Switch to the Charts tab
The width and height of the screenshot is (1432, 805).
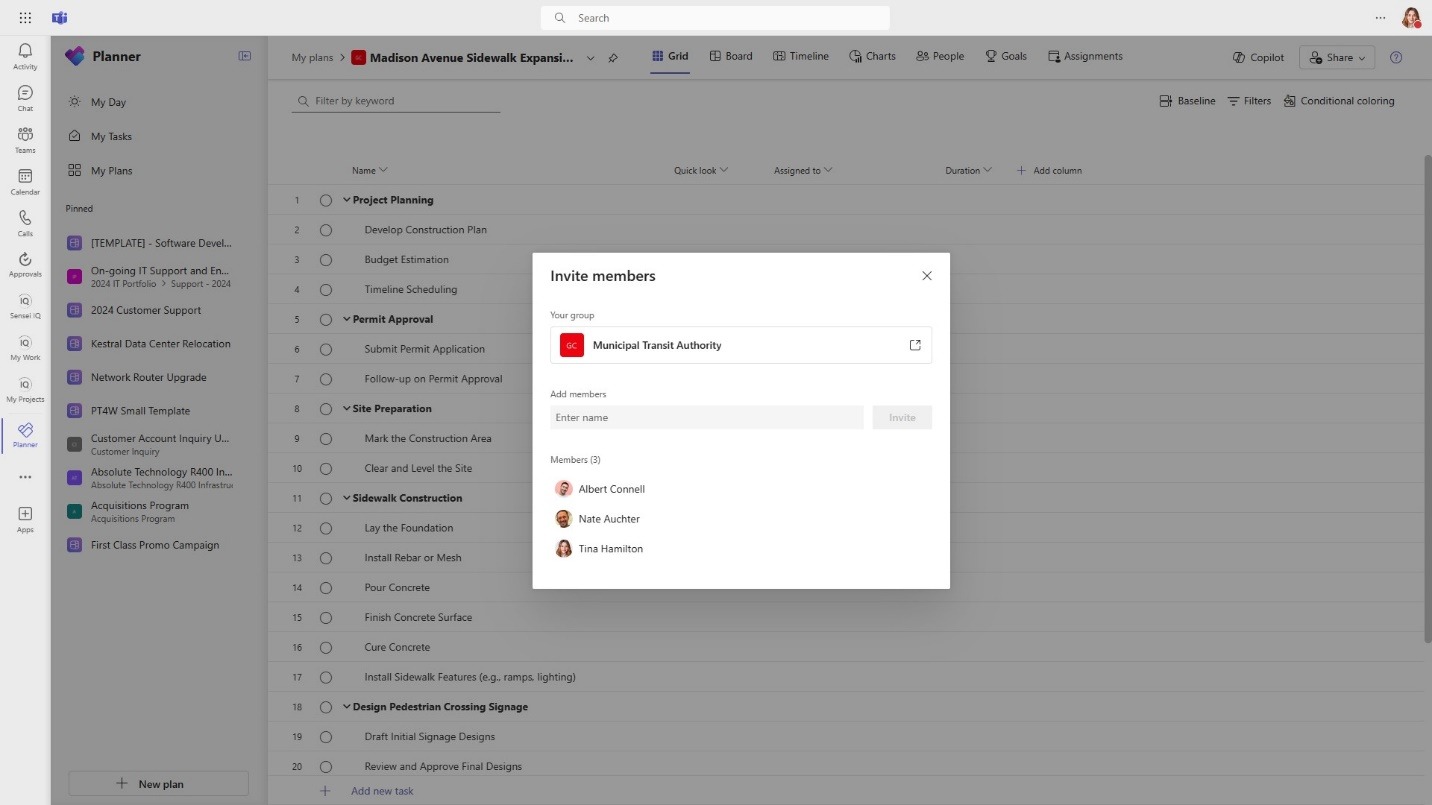[872, 56]
